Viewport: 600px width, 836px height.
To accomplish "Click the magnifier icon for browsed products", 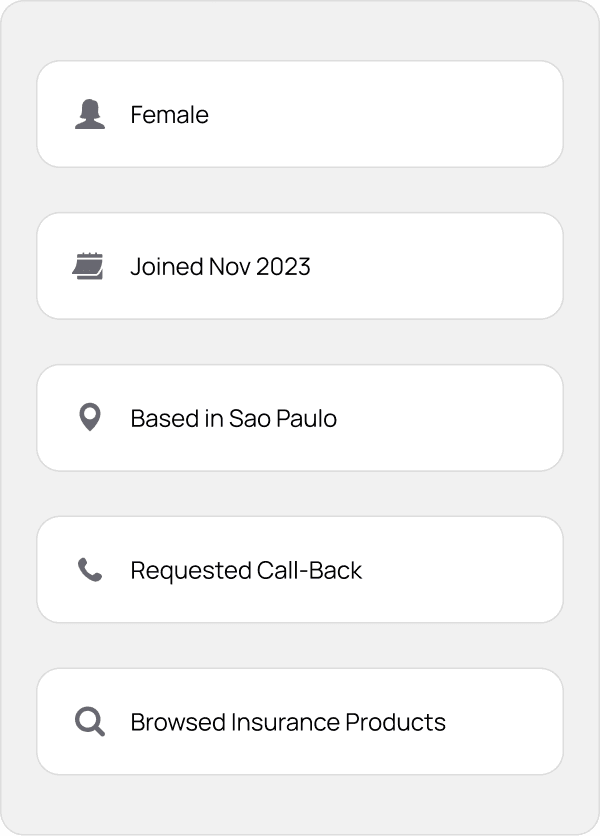I will pyautogui.click(x=89, y=721).
